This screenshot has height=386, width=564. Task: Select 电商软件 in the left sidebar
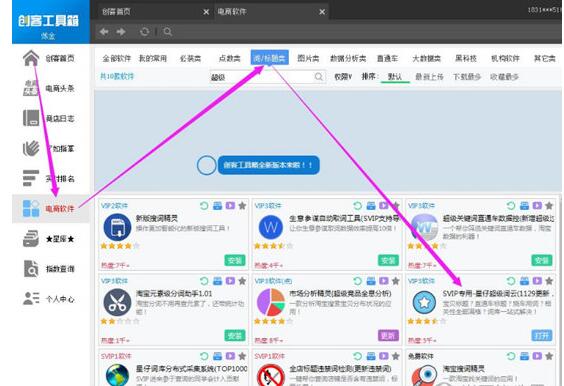tap(49, 209)
